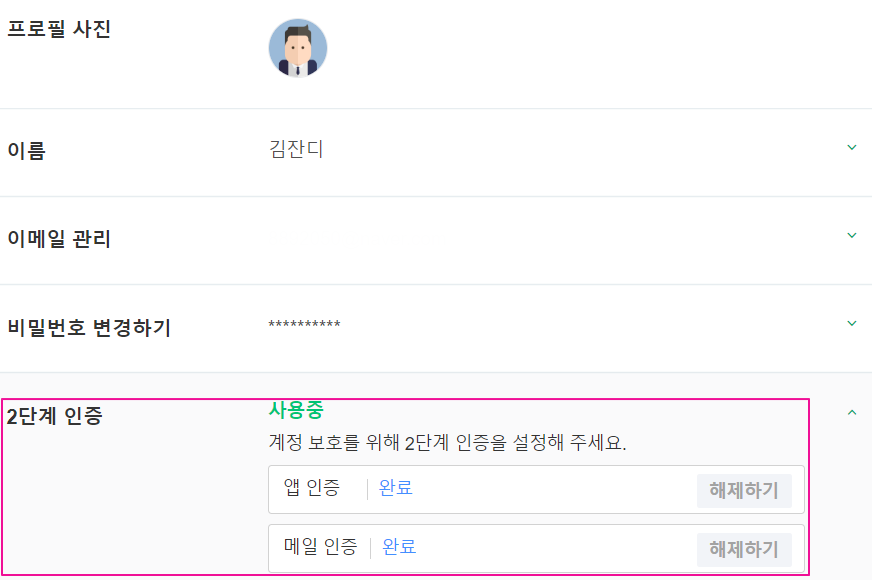The height and width of the screenshot is (580, 872).
Task: Click the name value 김잔디
Action: click(296, 150)
